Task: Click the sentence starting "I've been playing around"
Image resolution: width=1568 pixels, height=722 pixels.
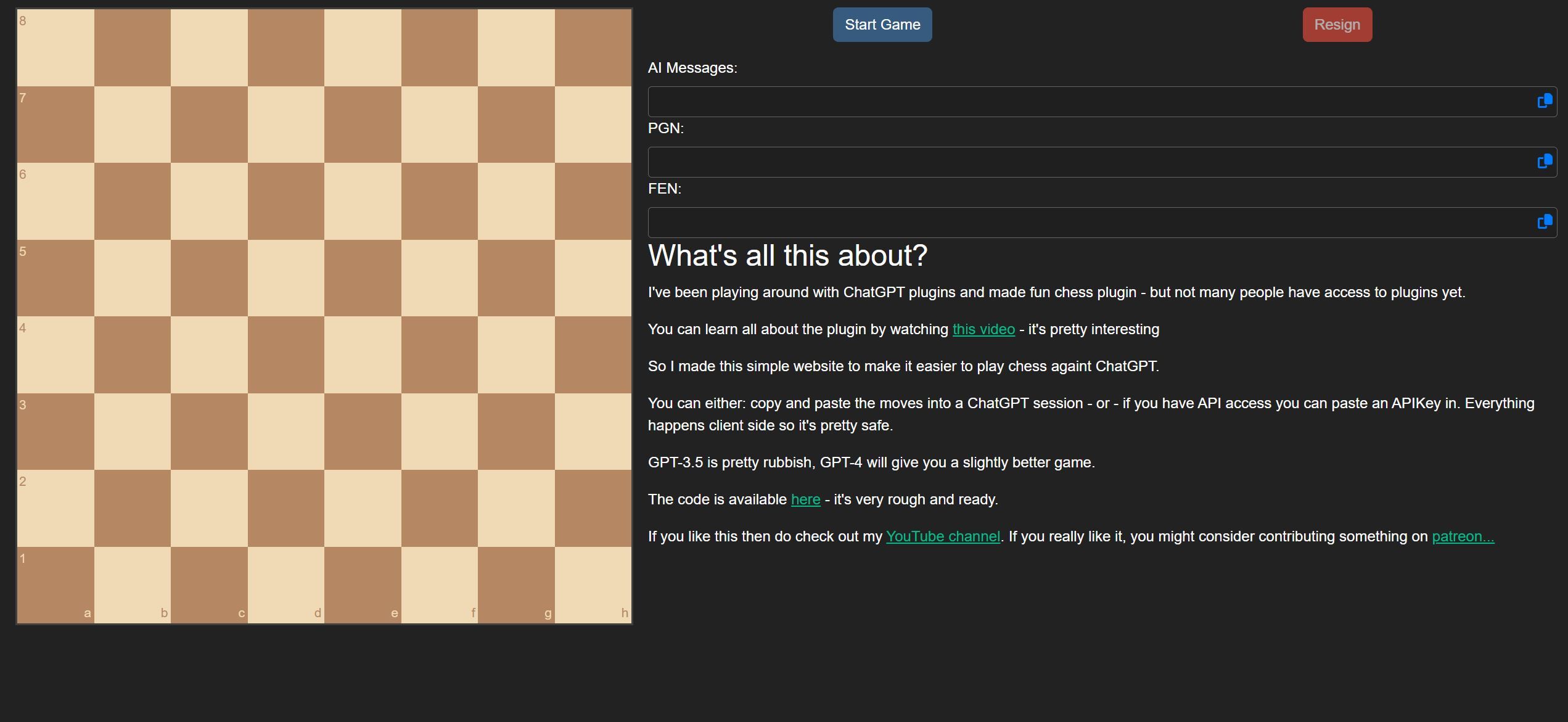Action: pyautogui.click(x=1056, y=292)
